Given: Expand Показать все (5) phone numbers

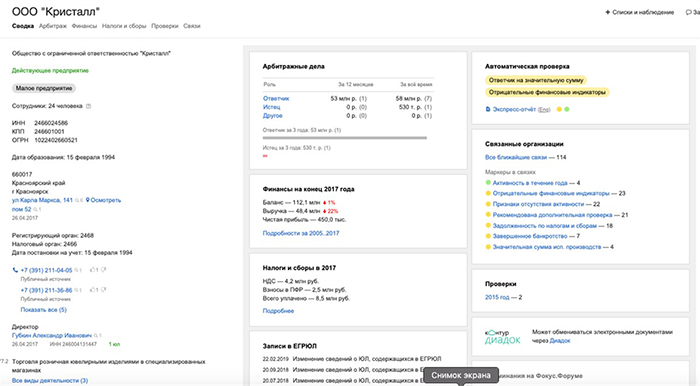Looking at the screenshot, I should (43, 310).
